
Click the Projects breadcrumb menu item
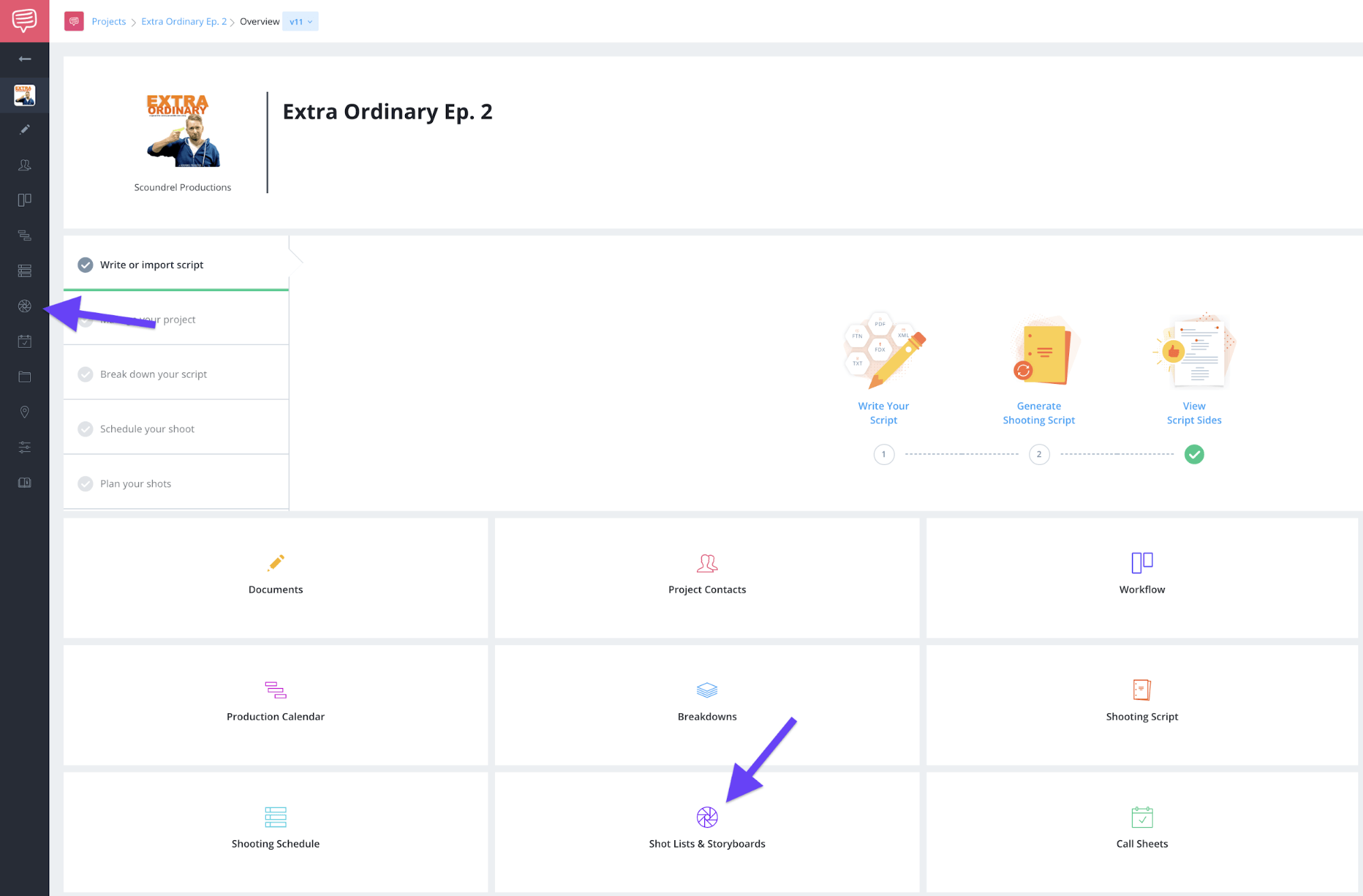point(109,21)
